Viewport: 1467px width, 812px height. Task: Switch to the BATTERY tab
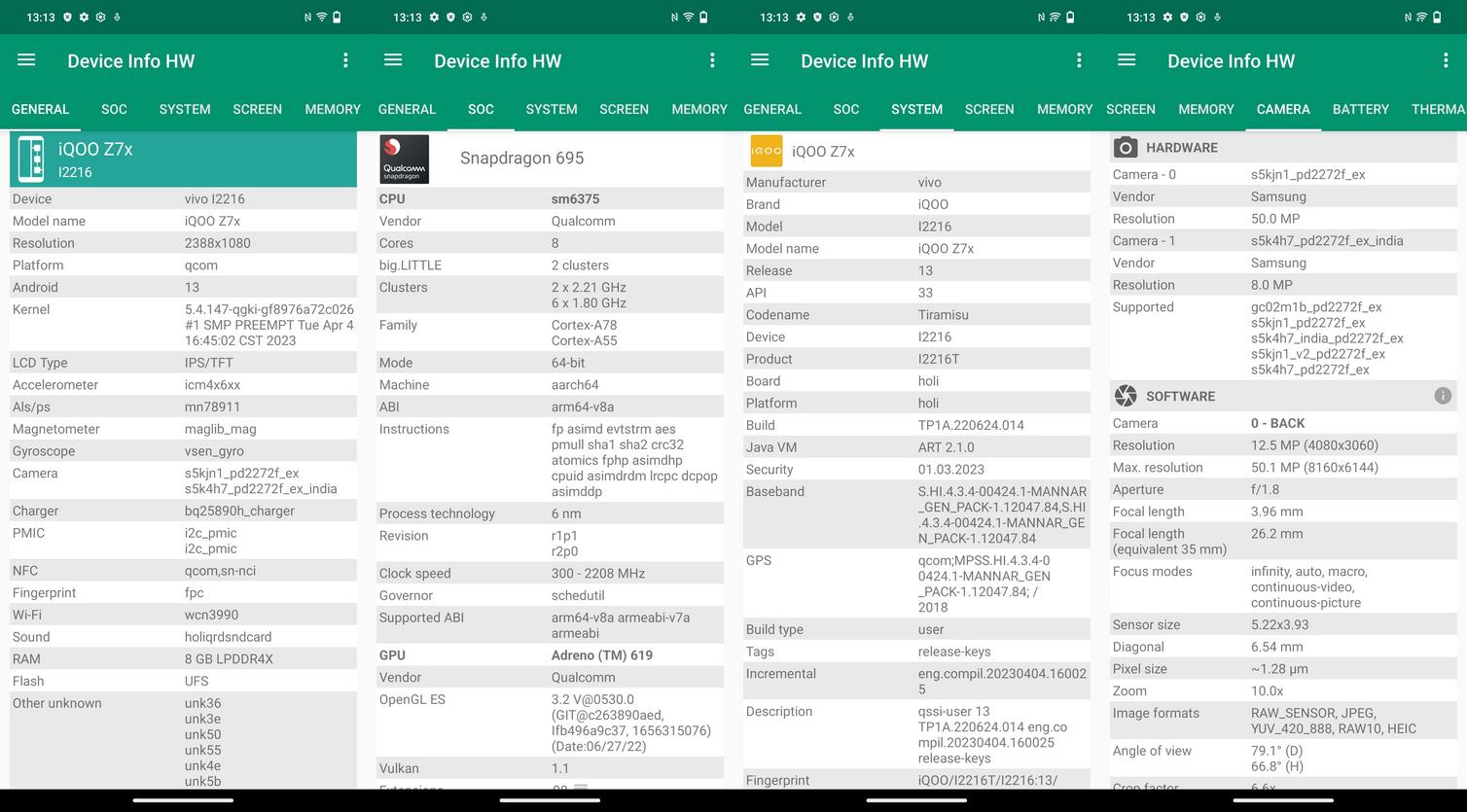click(x=1361, y=109)
